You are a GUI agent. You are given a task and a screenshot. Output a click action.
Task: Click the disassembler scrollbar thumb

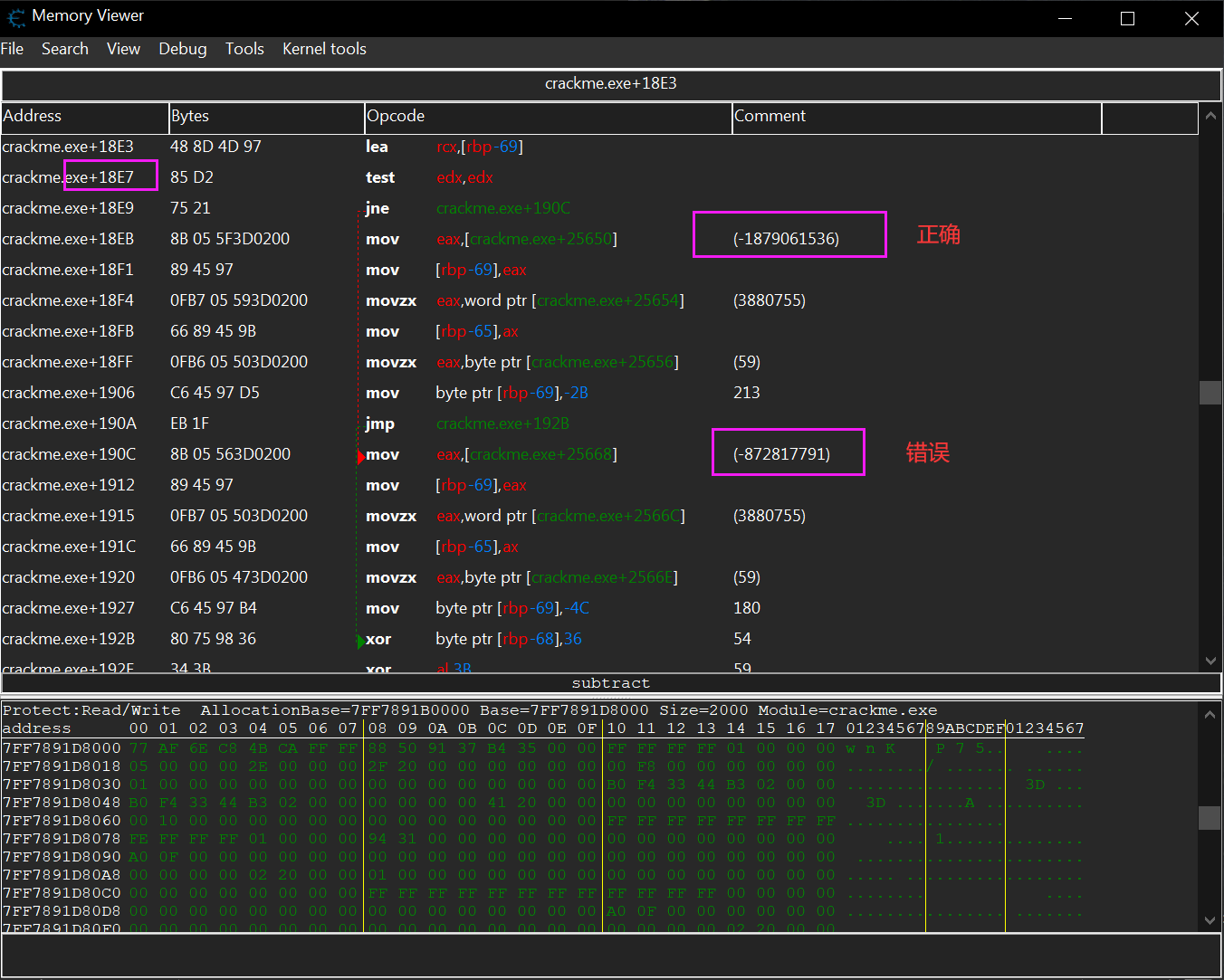coord(1210,393)
